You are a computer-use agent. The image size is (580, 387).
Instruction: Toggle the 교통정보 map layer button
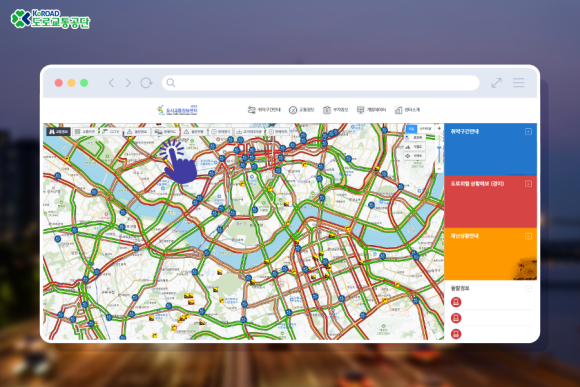click(58, 131)
